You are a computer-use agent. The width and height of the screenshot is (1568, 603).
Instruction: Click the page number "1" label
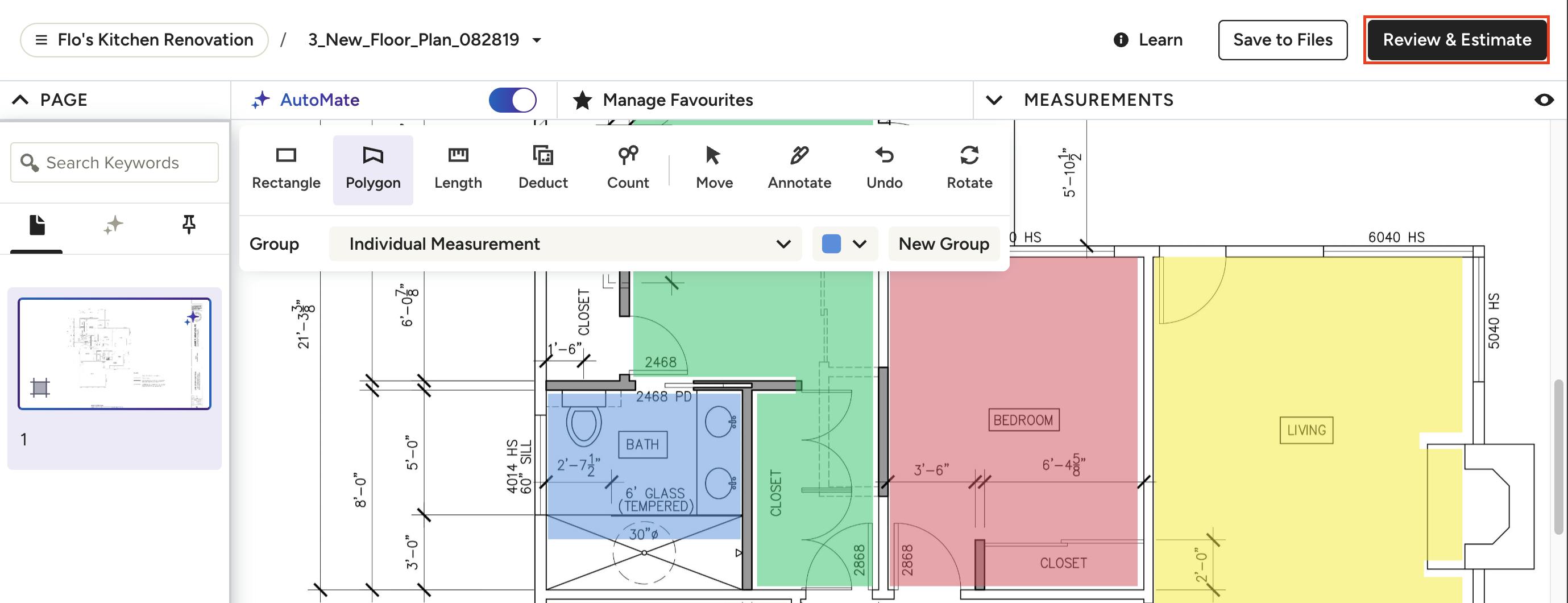(x=24, y=439)
